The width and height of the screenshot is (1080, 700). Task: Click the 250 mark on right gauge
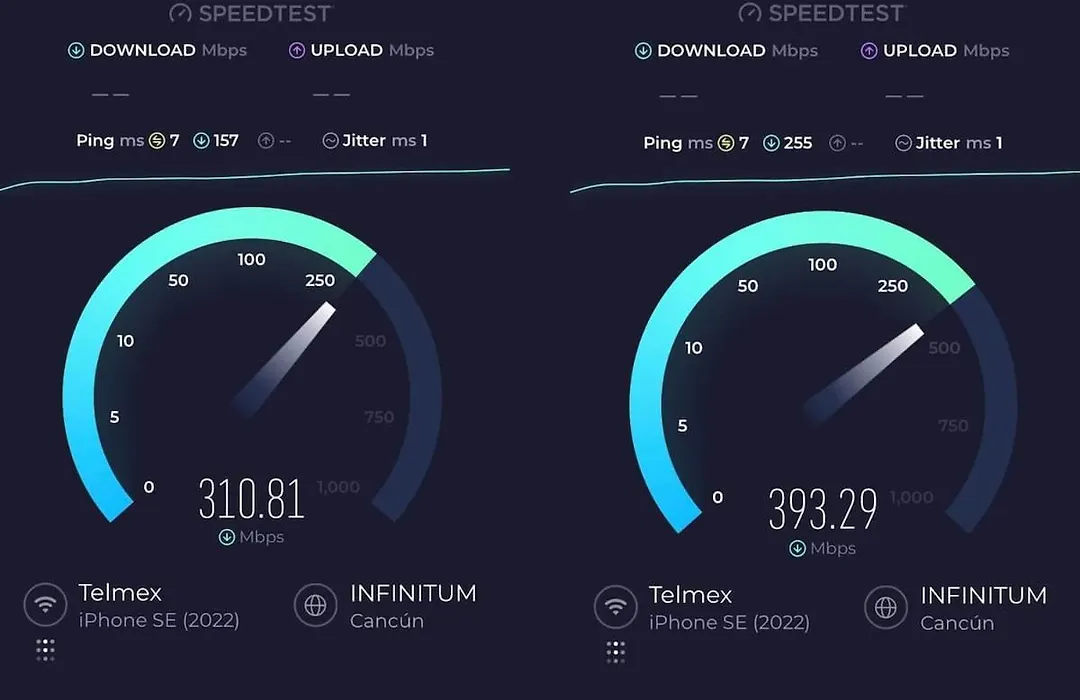click(893, 286)
